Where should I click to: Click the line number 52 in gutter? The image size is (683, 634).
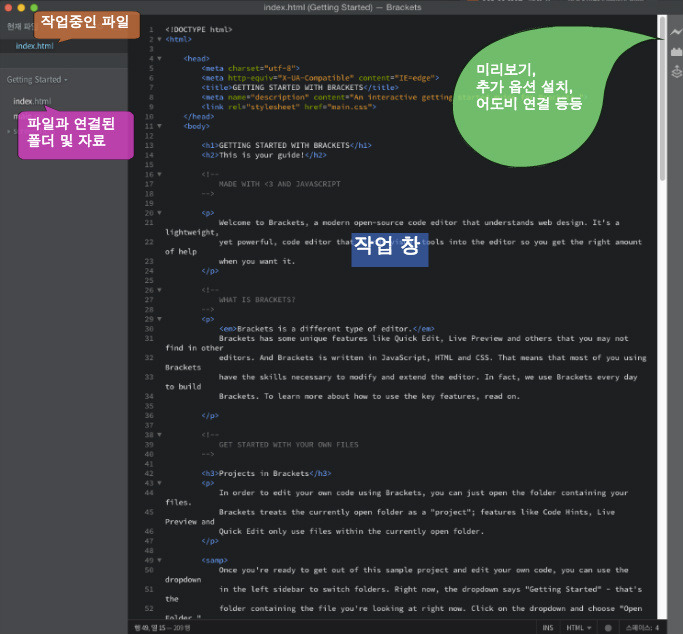tap(149, 608)
